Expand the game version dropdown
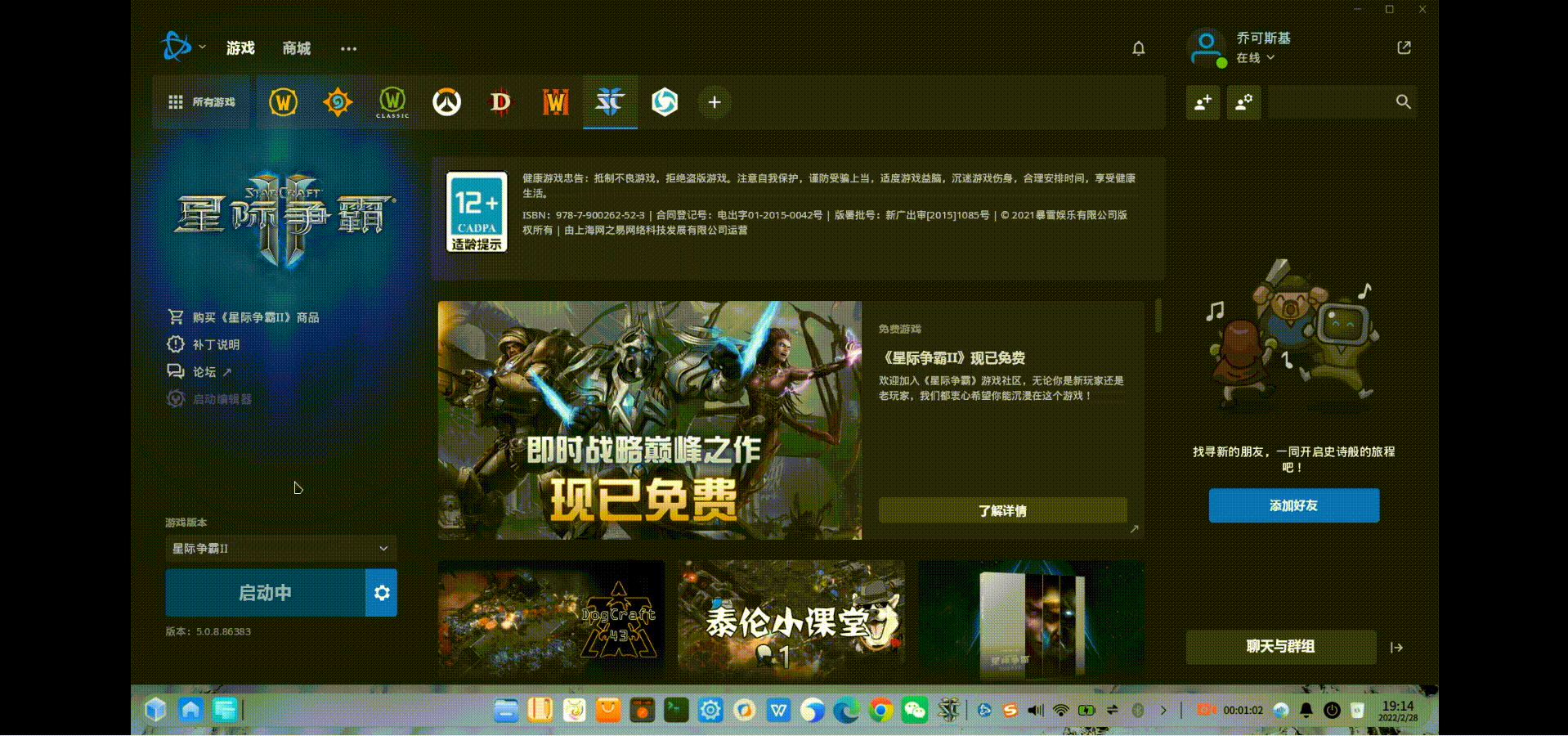The image size is (1568, 736). coord(280,548)
